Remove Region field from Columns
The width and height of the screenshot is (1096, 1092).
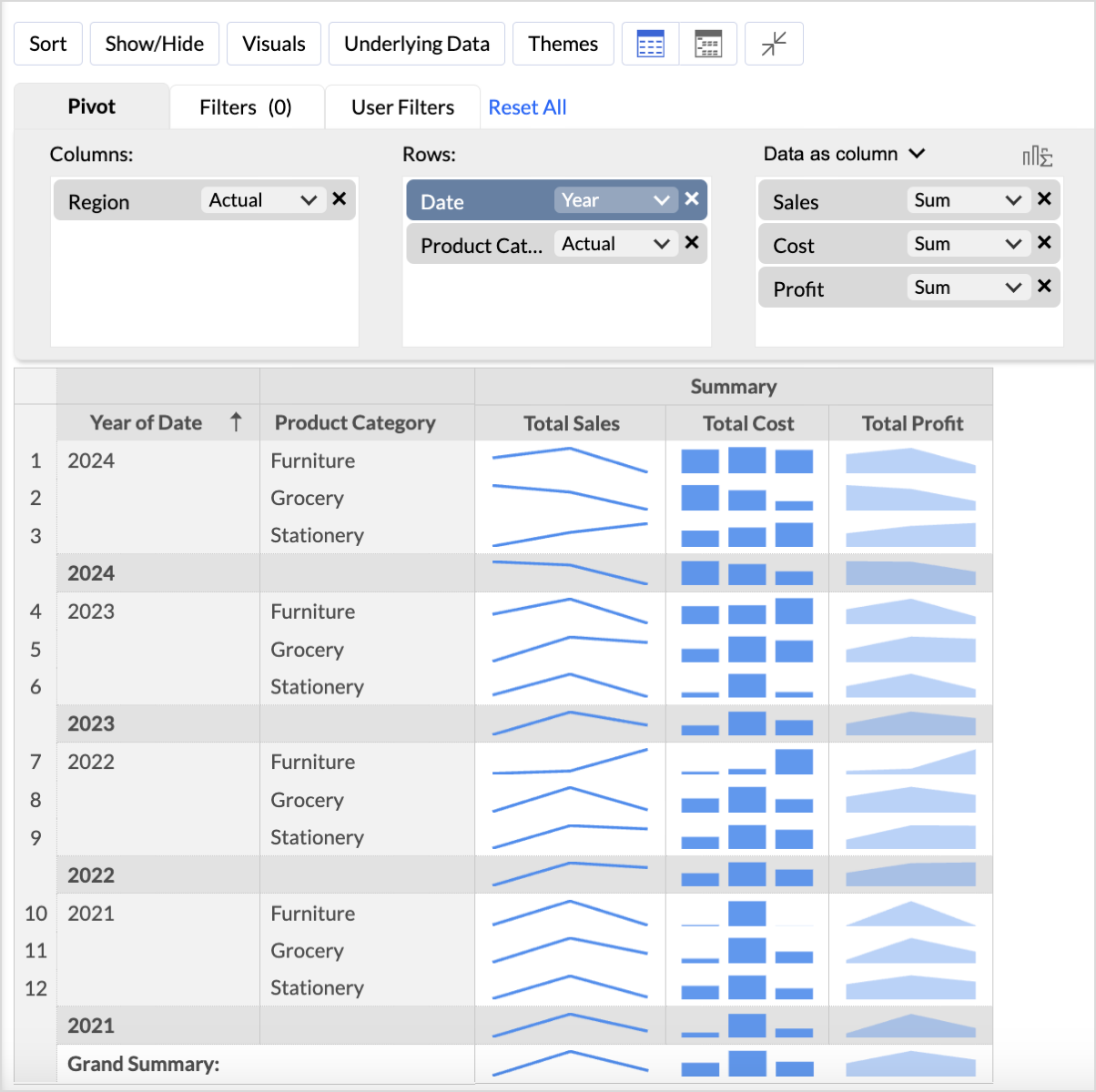pos(340,199)
